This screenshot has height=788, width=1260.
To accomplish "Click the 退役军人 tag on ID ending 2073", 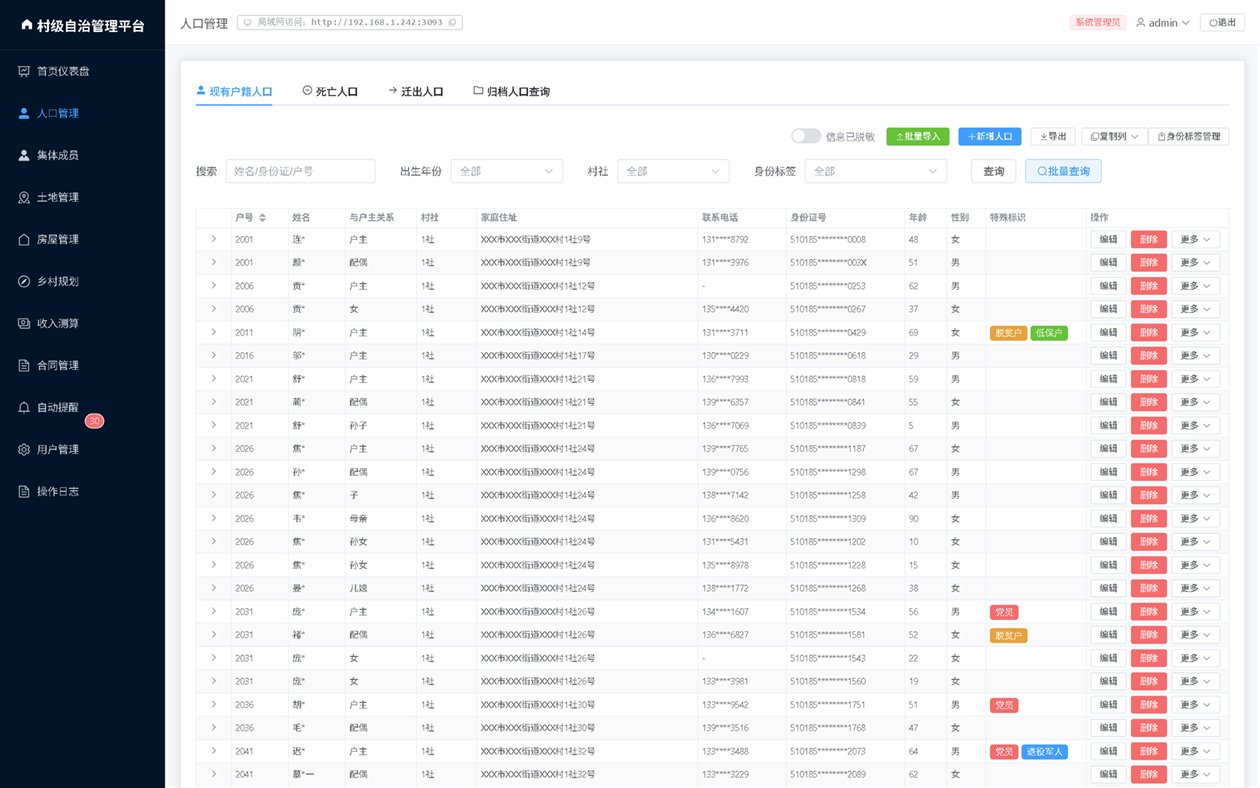I will [1044, 751].
